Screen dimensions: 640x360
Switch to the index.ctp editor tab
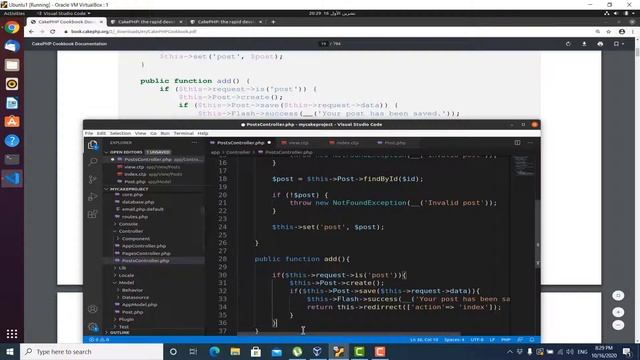pyautogui.click(x=347, y=143)
